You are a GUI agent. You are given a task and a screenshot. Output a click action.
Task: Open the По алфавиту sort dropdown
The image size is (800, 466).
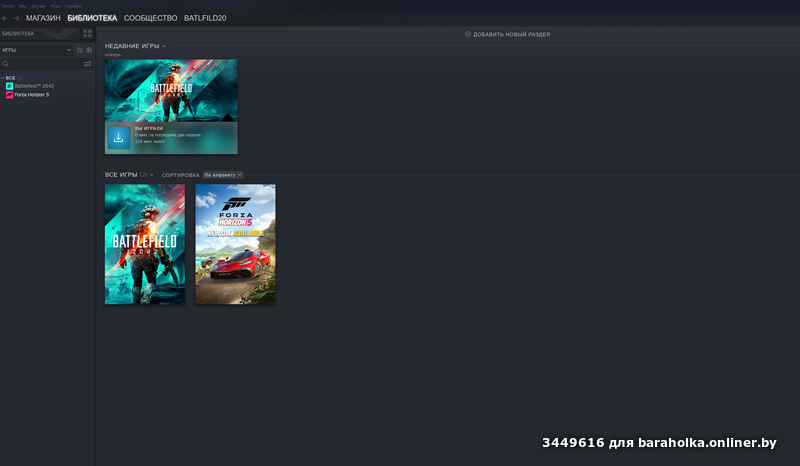pyautogui.click(x=223, y=175)
